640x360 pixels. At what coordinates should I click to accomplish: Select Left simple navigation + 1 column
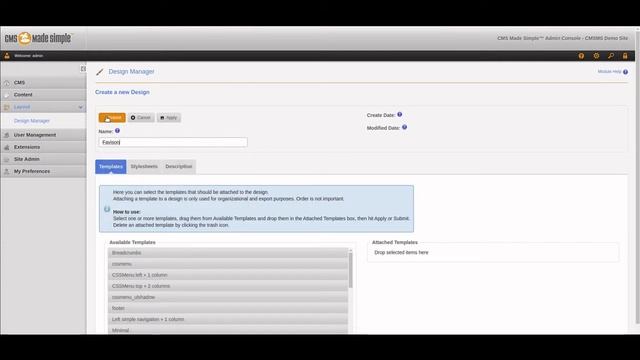(x=228, y=319)
